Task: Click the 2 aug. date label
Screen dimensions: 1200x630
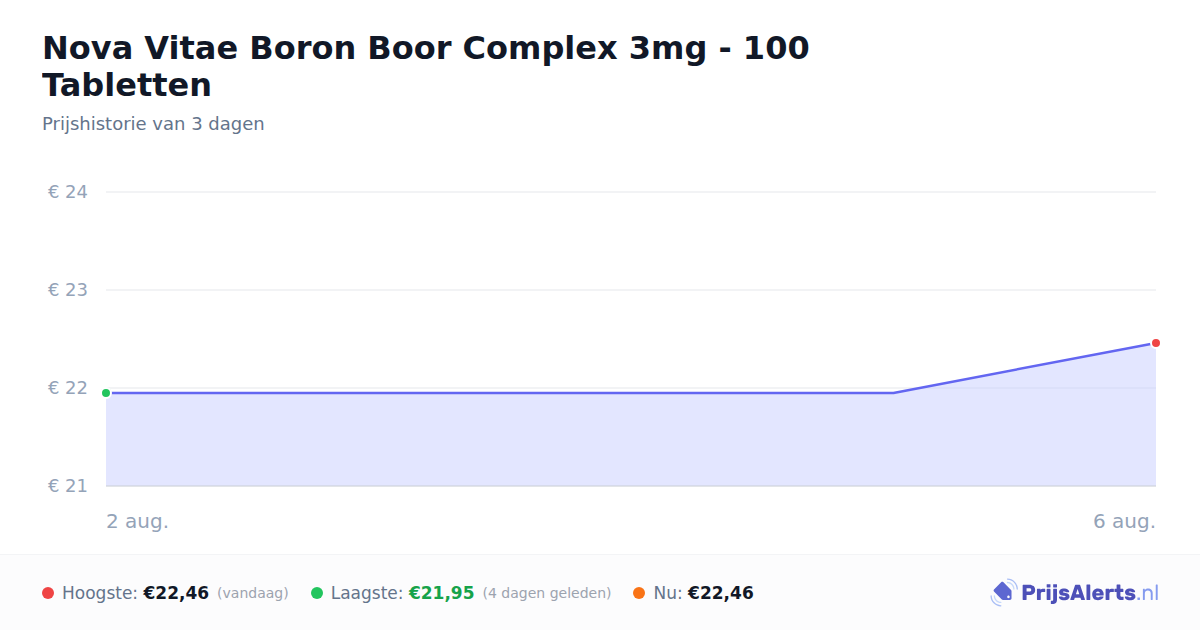Action: 138,522
